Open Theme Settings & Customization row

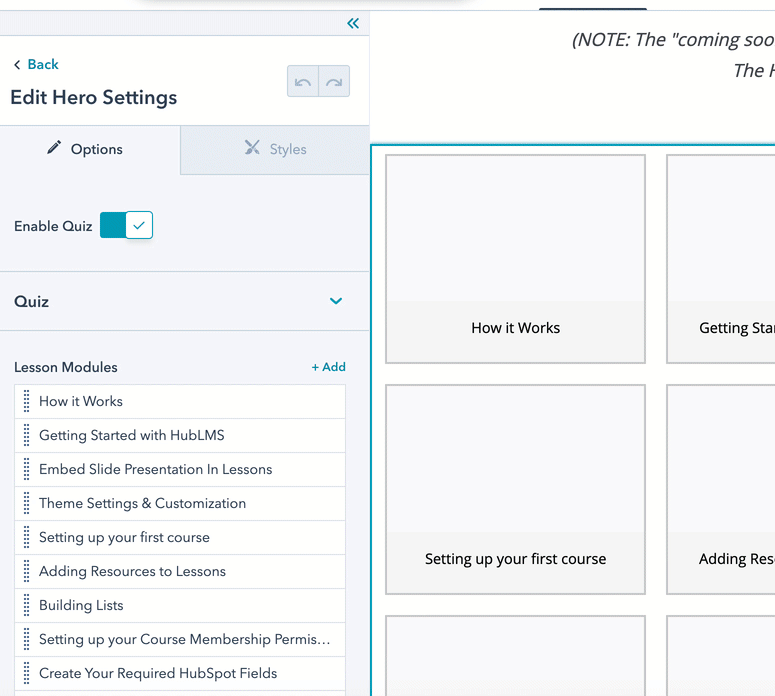180,503
